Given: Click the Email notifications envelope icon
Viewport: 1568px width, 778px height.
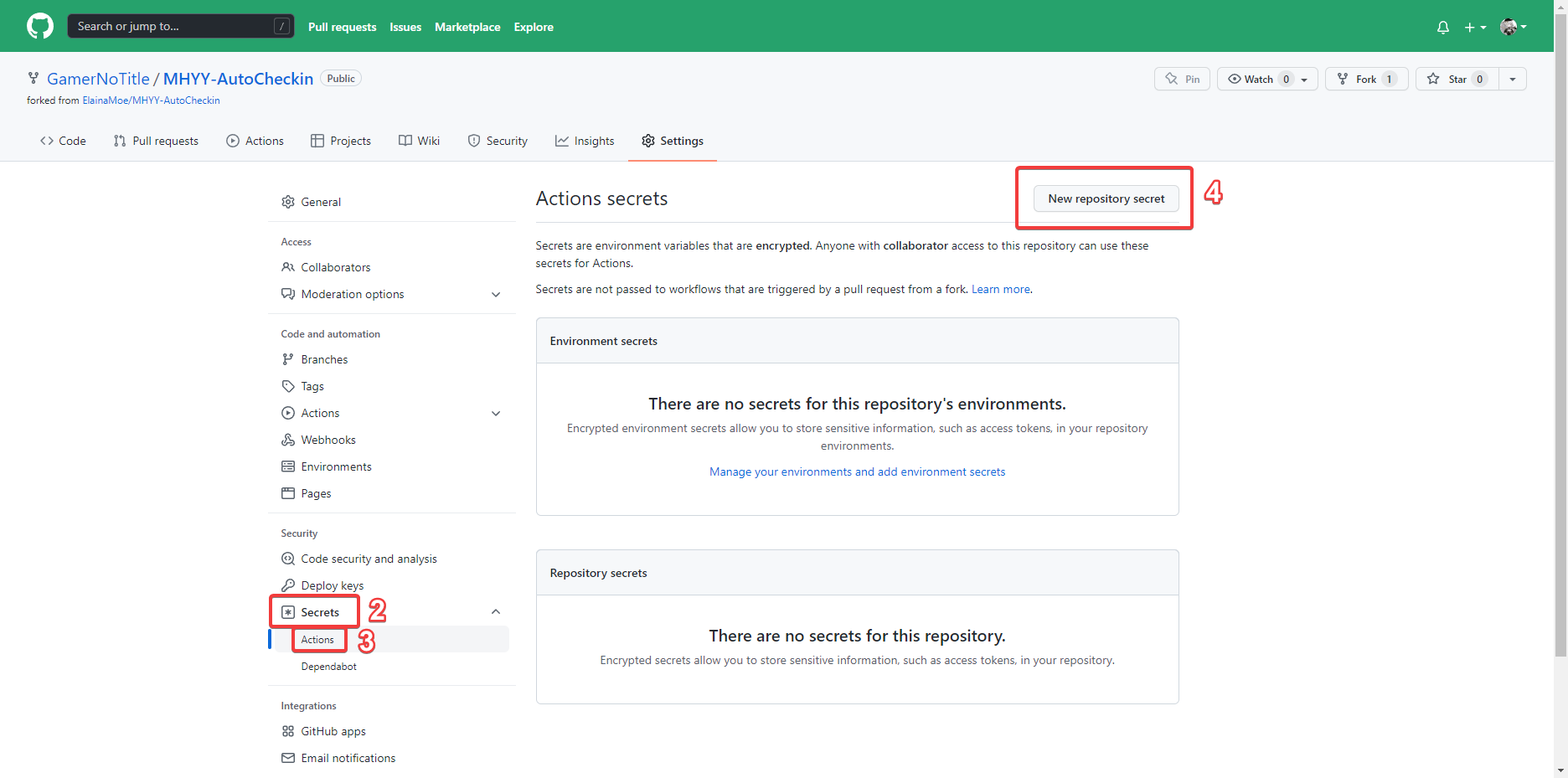Looking at the screenshot, I should click(288, 758).
